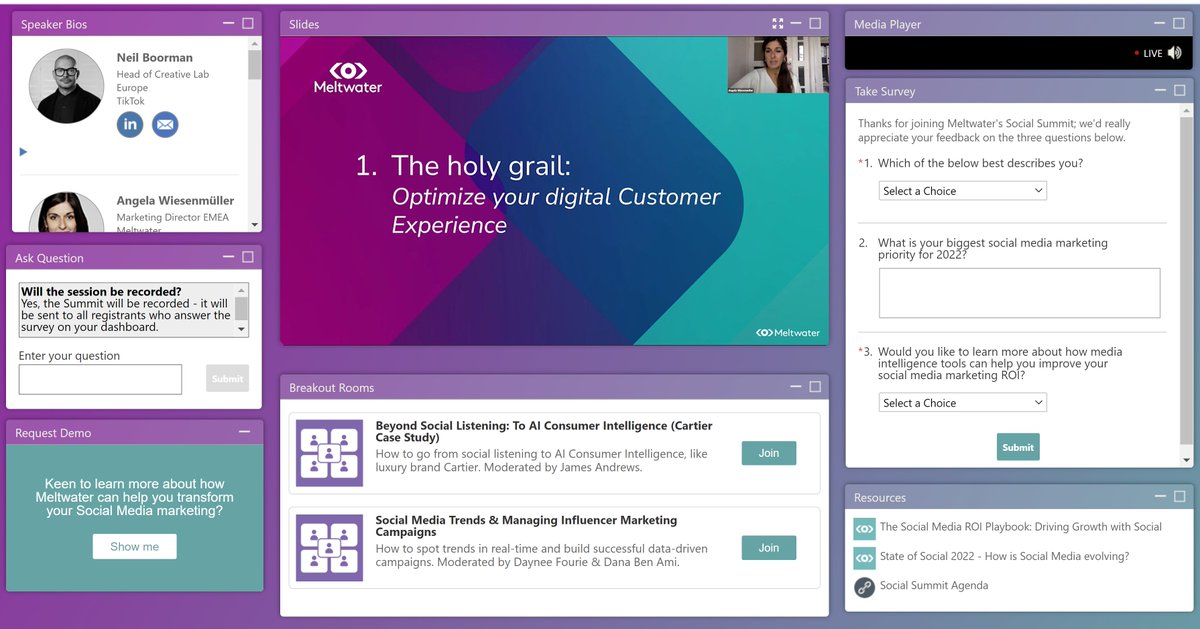Maximize the Speaker Bios panel
Viewport: 1200px width, 629px height.
pos(247,23)
